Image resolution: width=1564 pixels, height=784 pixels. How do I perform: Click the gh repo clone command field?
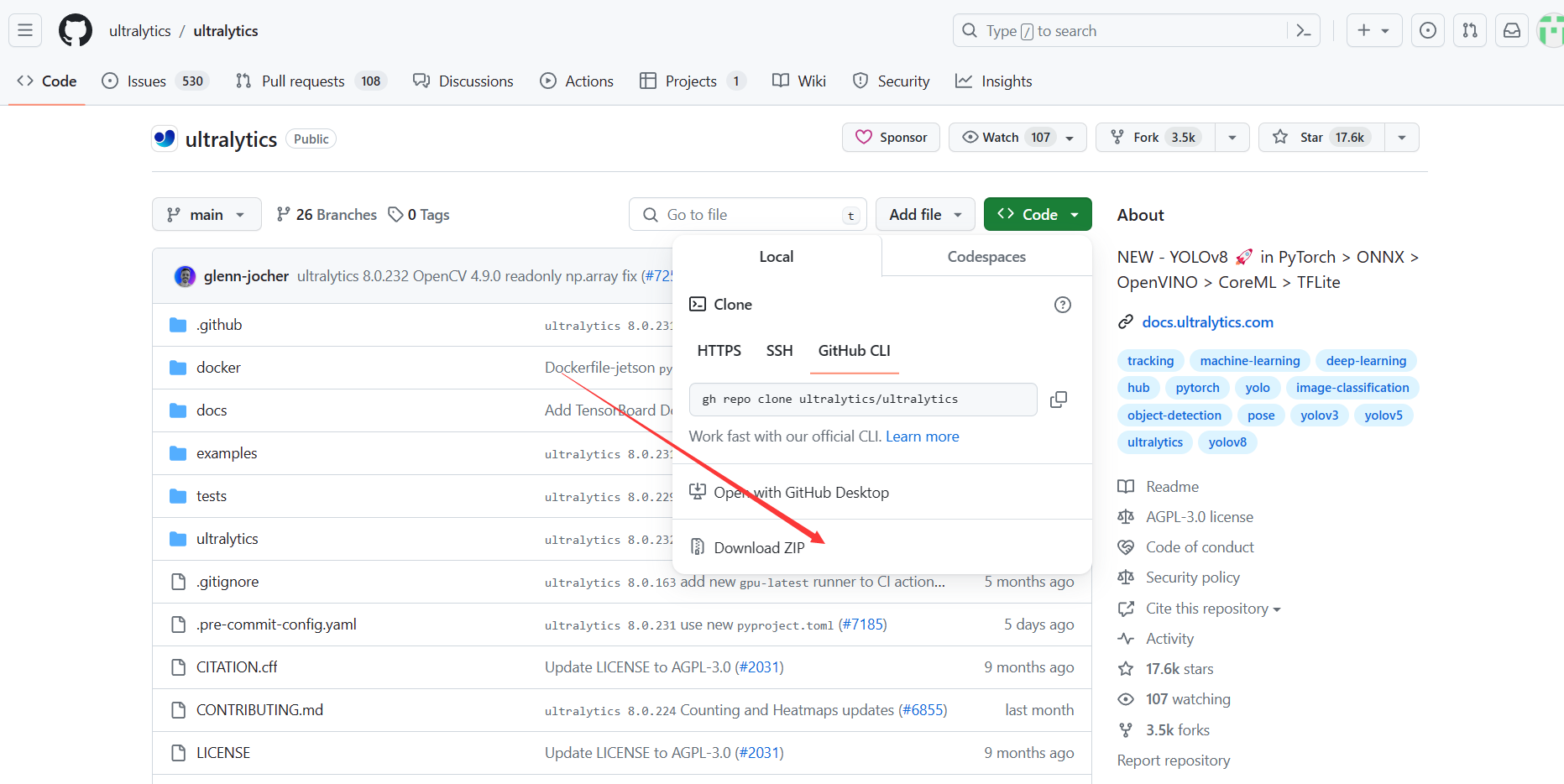(x=863, y=400)
